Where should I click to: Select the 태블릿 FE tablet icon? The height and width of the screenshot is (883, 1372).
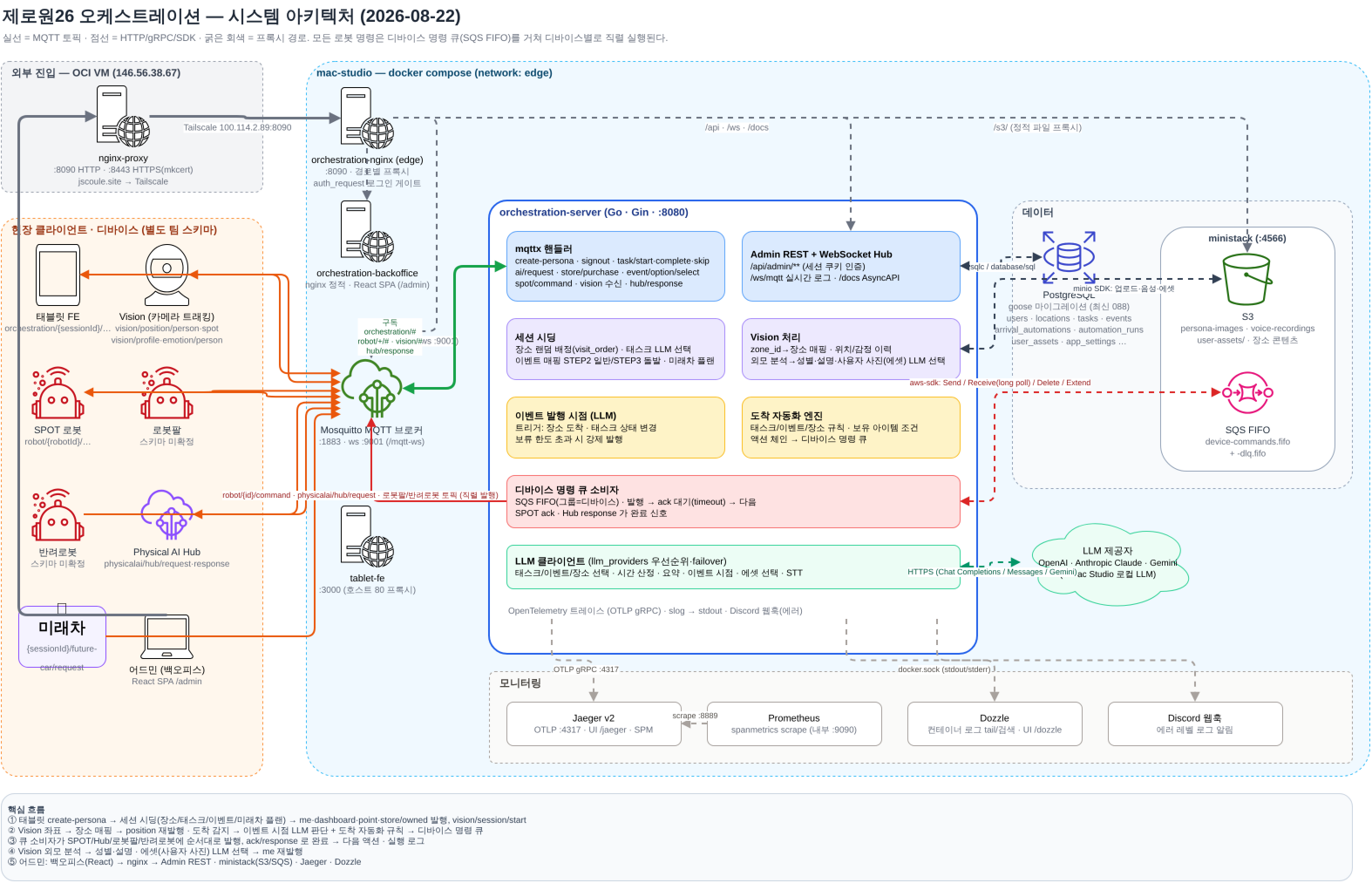coord(58,275)
